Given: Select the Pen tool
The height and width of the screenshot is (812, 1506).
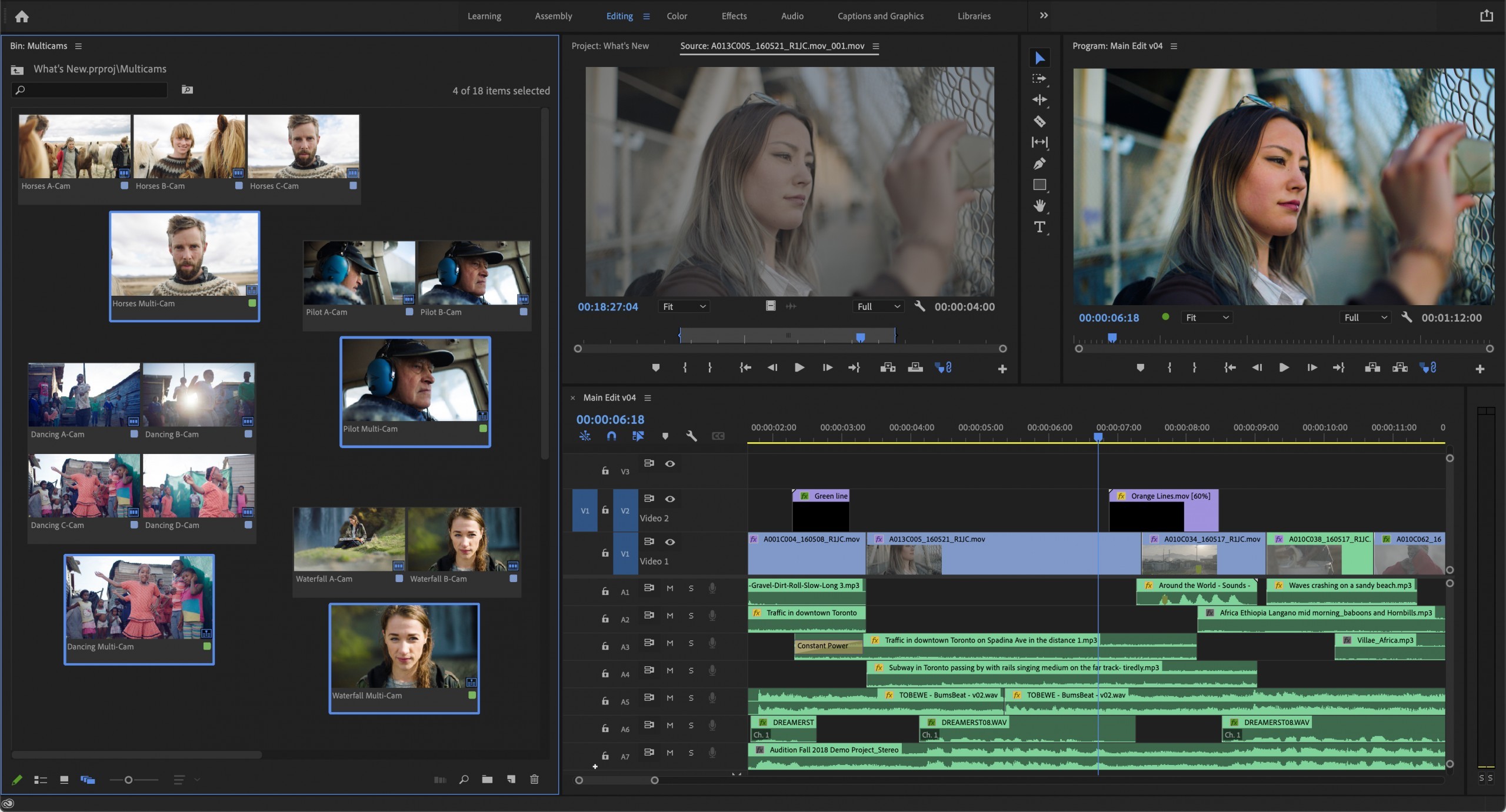Looking at the screenshot, I should point(1039,163).
